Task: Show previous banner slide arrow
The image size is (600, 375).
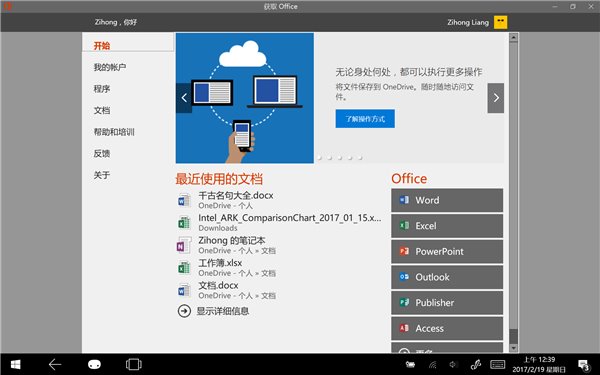Action: coord(184,98)
